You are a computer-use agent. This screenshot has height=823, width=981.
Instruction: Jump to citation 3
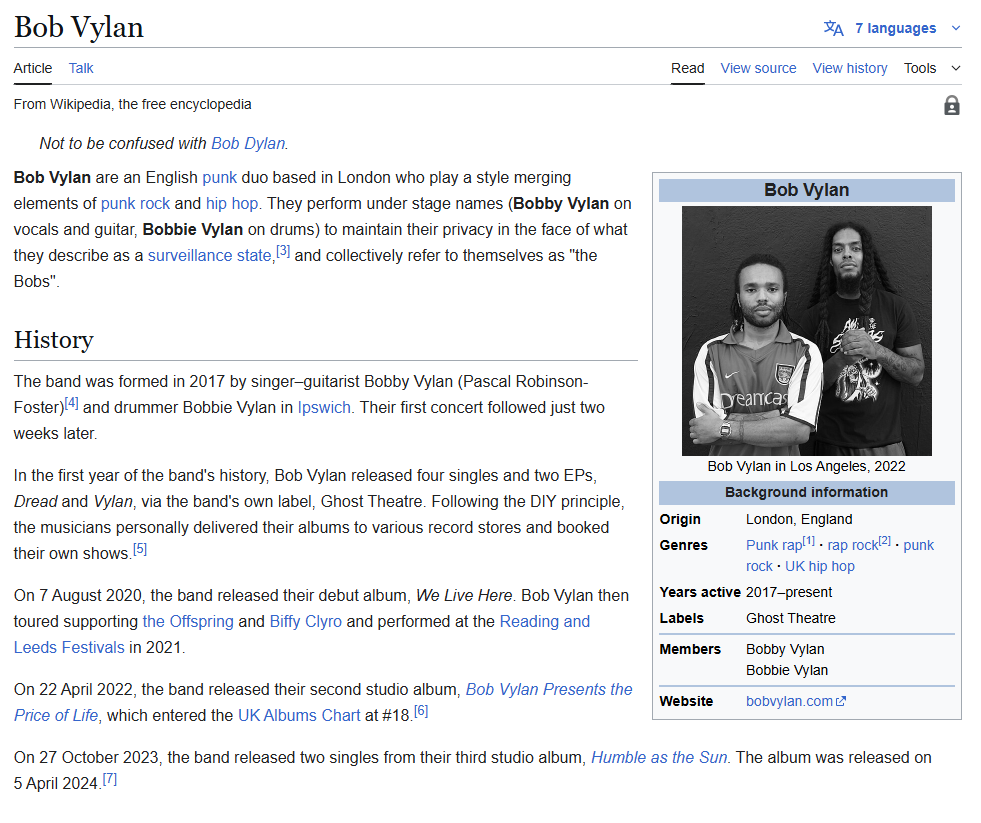[x=283, y=251]
